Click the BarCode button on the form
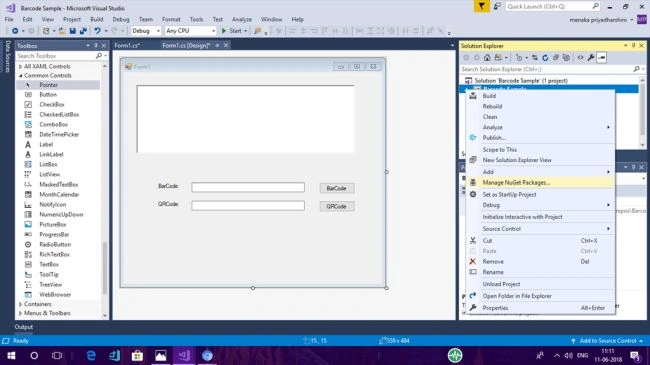 [337, 188]
